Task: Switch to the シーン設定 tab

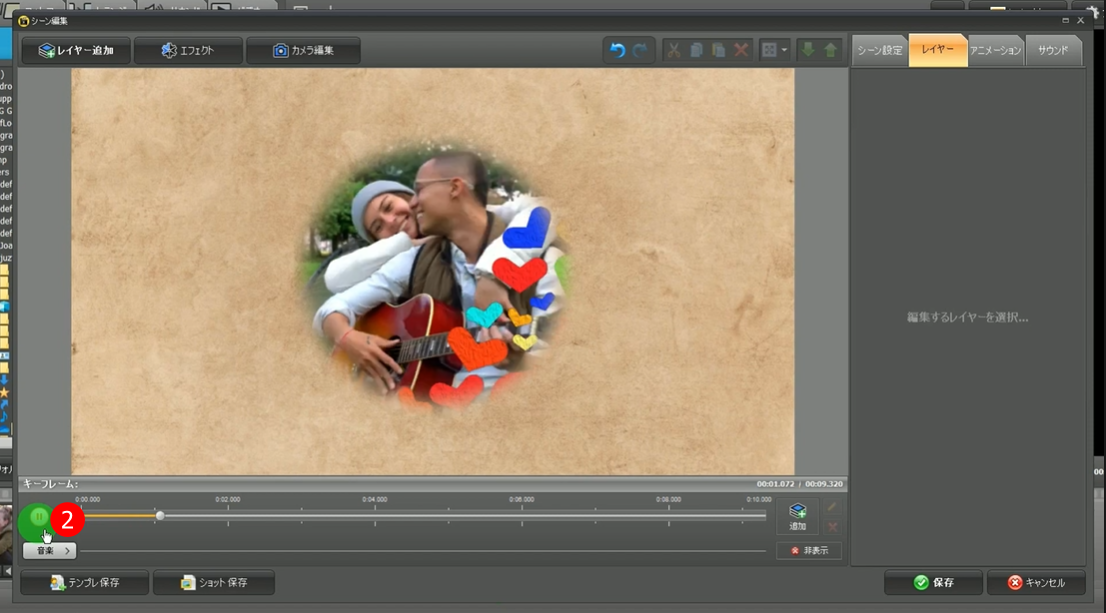Action: point(880,50)
